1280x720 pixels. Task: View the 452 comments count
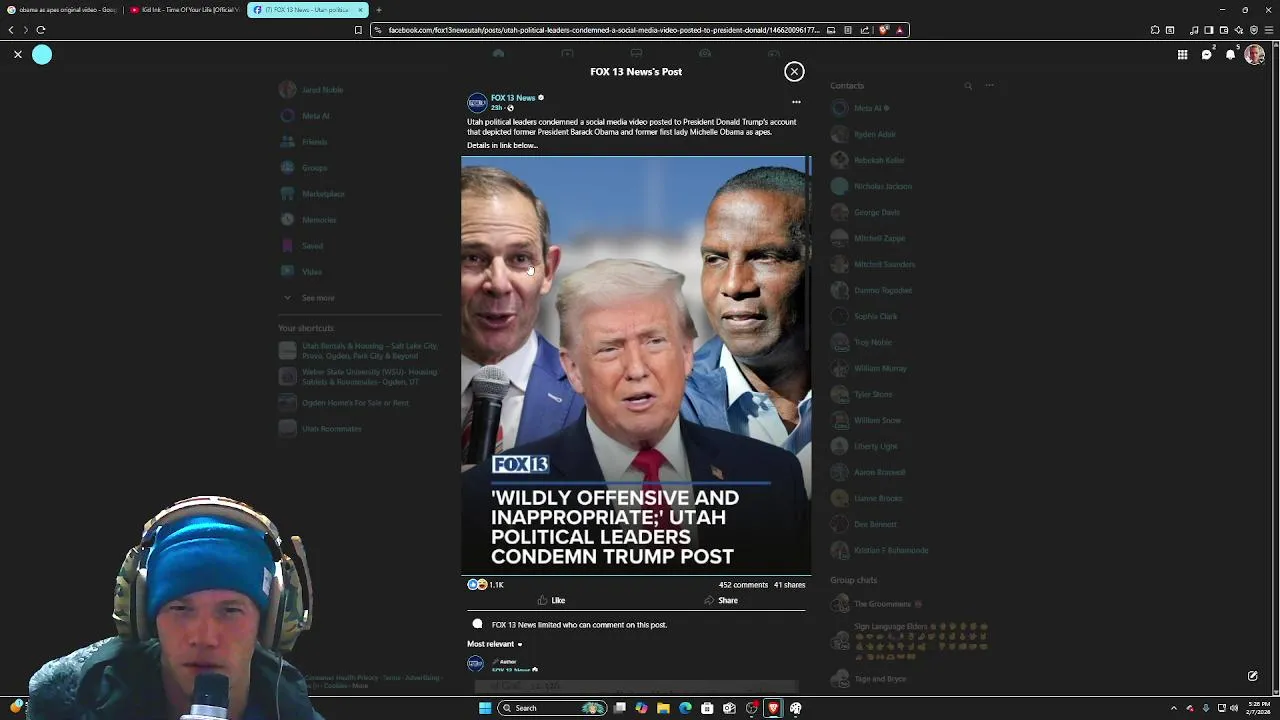tap(743, 585)
